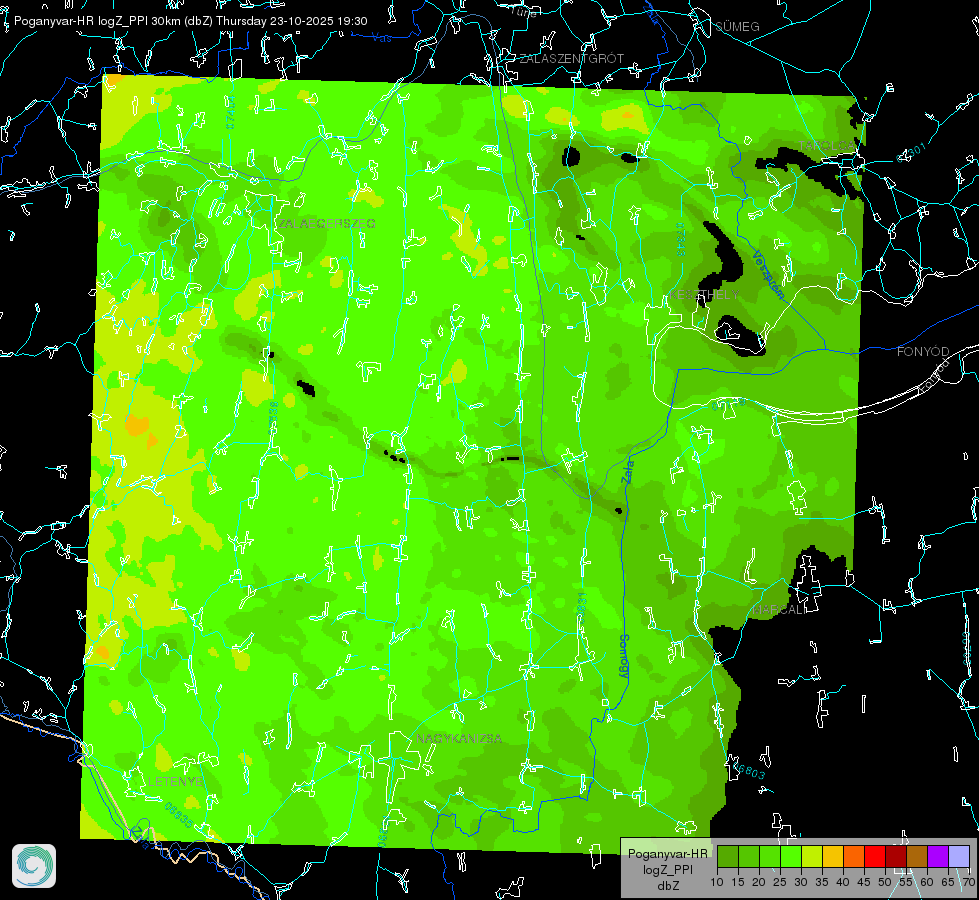Viewport: 979px width, 900px height.
Task: Click the dbZ unit label in legend
Action: coord(667,886)
